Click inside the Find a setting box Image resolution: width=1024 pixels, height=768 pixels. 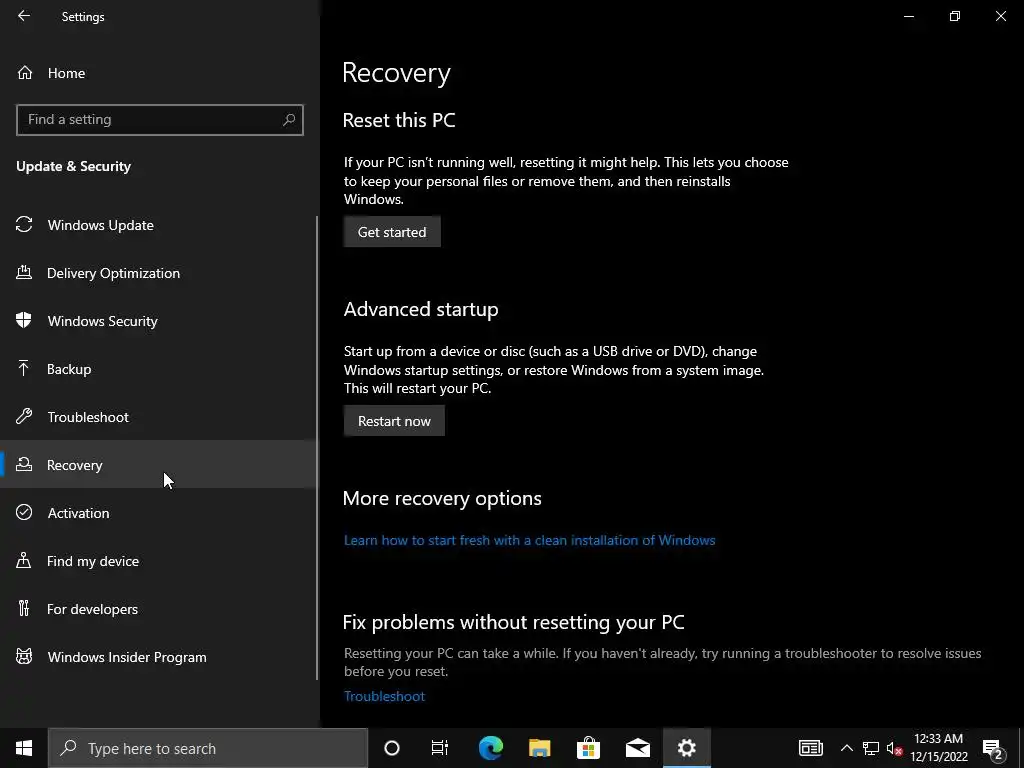pos(159,120)
